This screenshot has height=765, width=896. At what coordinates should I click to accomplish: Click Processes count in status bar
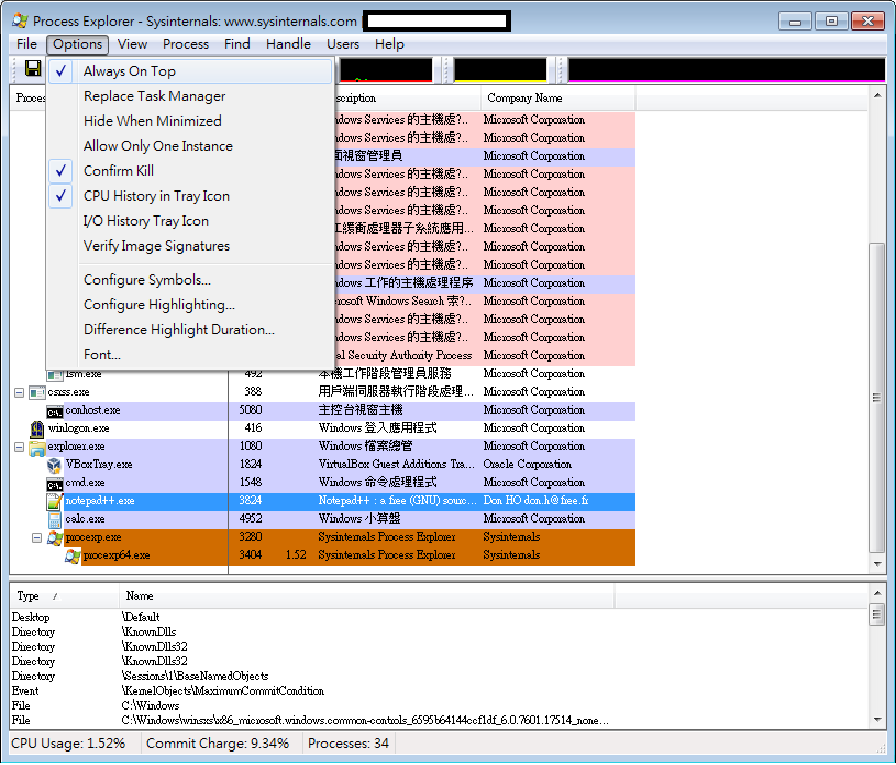(x=348, y=744)
